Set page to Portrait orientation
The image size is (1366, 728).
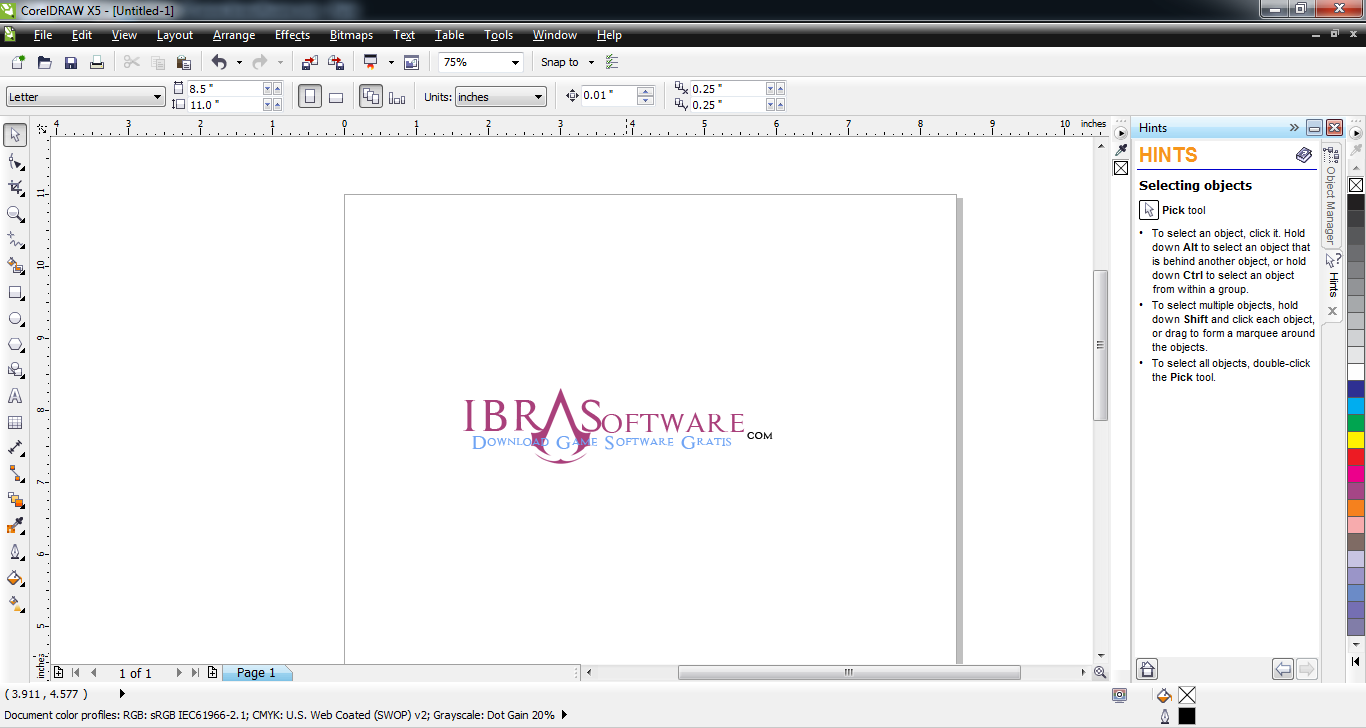click(310, 97)
